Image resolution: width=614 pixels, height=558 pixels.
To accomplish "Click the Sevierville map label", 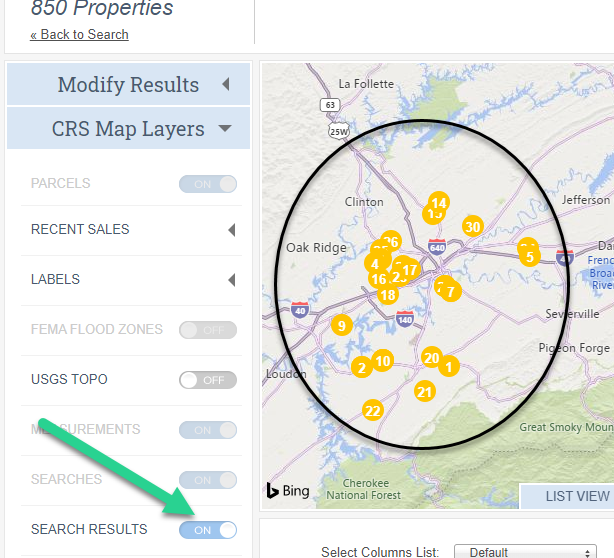I will 572,314.
